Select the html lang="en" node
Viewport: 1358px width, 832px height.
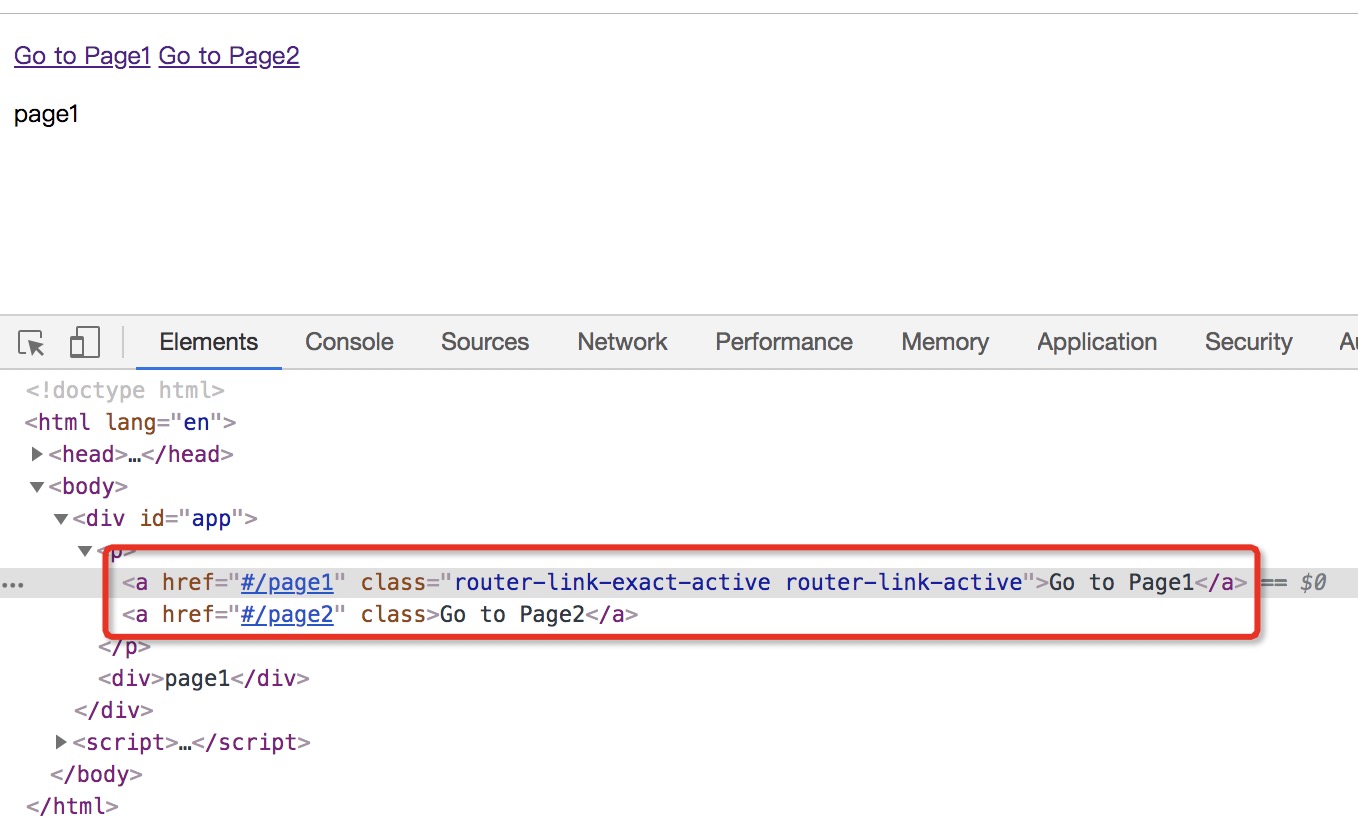click(131, 422)
